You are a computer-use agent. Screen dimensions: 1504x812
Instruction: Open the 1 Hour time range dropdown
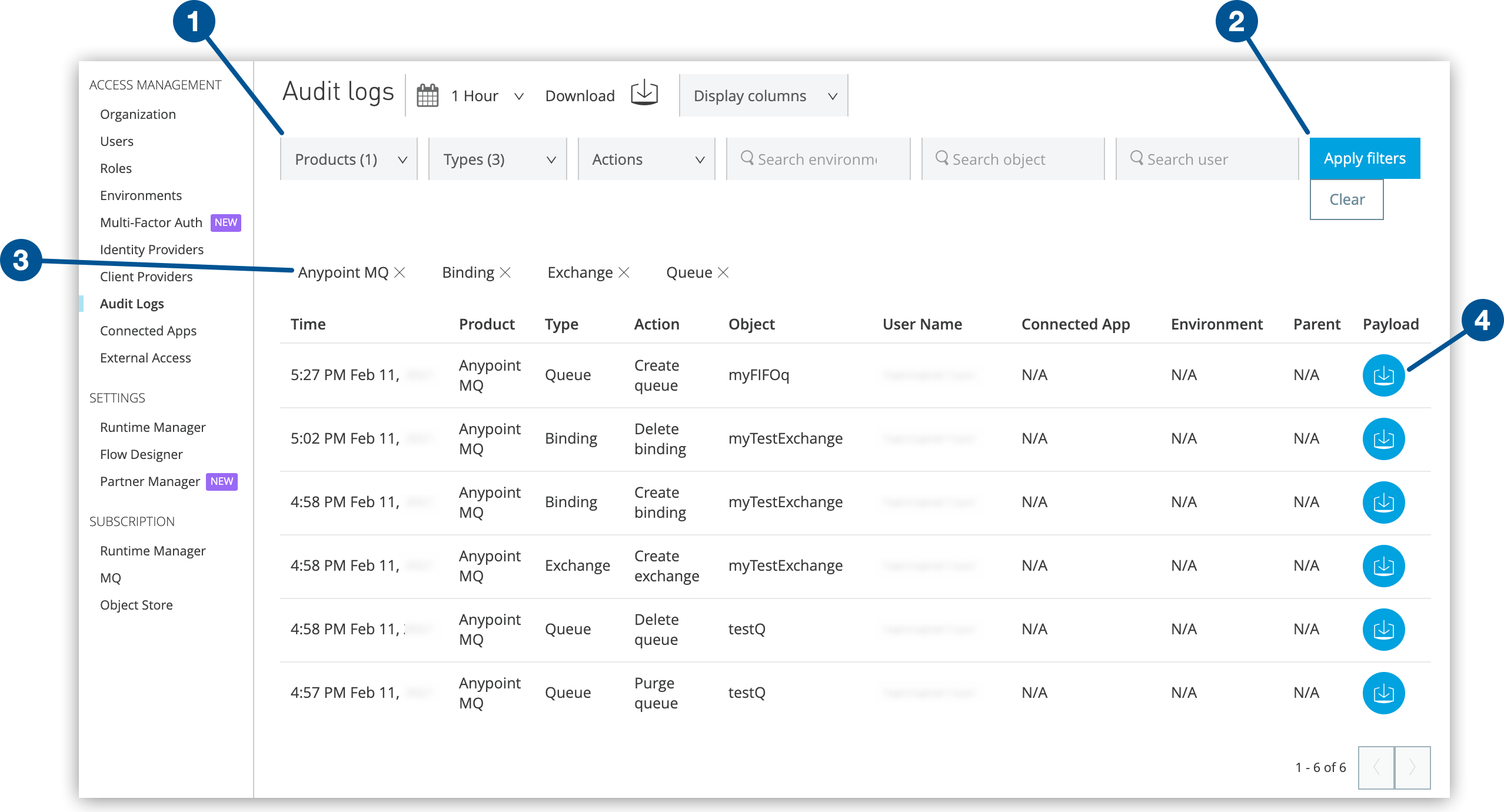click(487, 96)
